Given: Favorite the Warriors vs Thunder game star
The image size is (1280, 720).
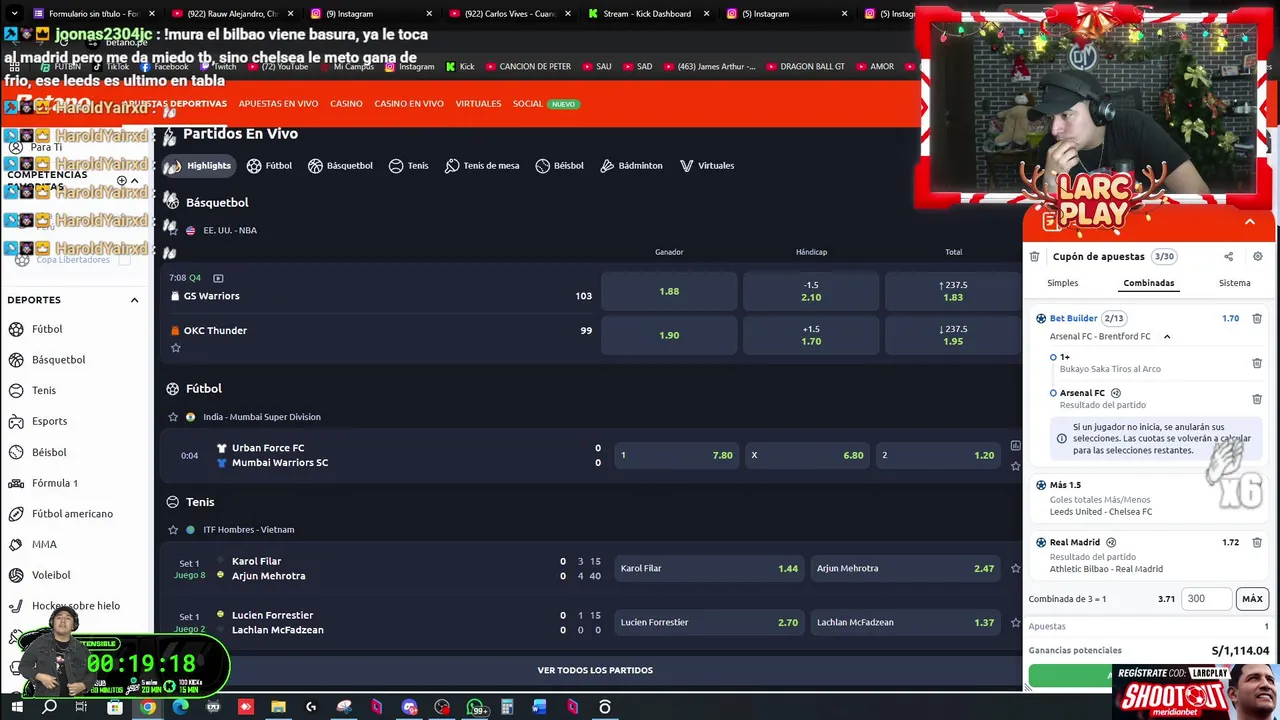Looking at the screenshot, I should 175,348.
